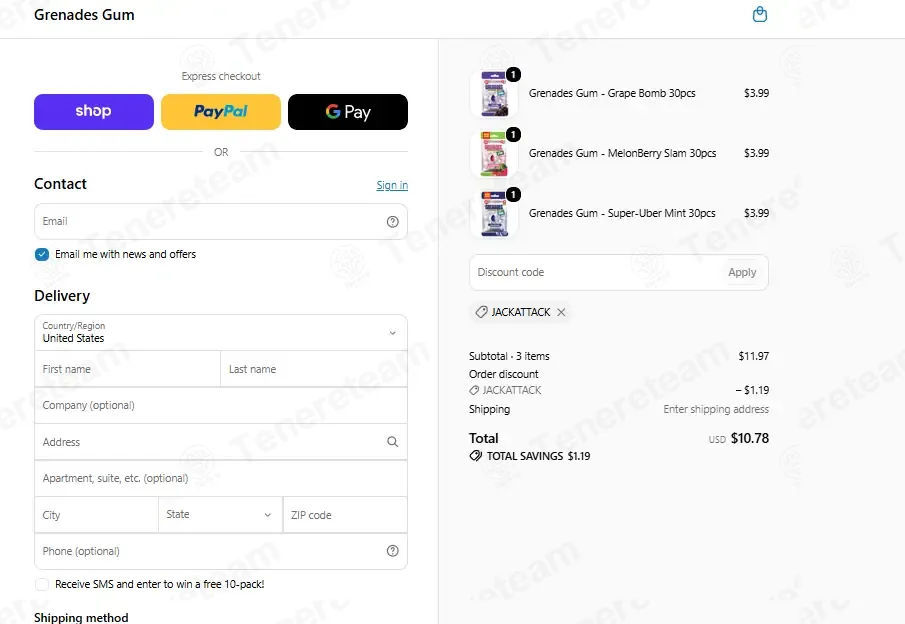Click the City input field
This screenshot has height=624, width=905.
[96, 515]
